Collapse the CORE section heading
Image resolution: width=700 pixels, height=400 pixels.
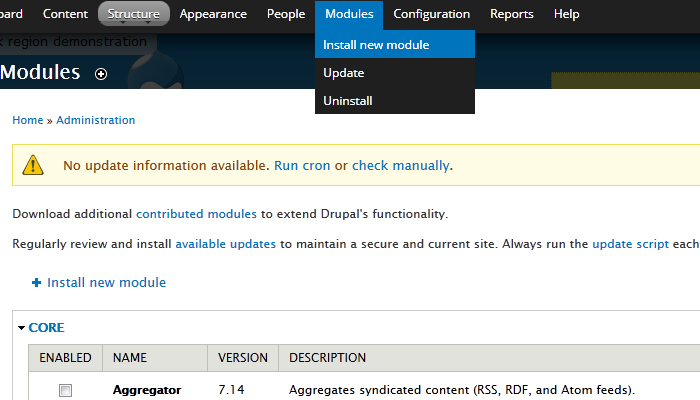pos(46,328)
